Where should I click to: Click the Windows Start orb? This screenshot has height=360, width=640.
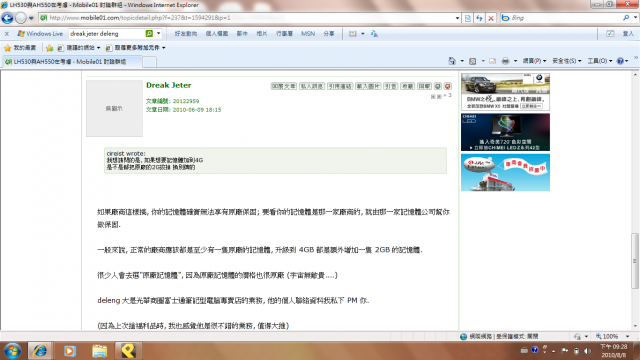[x=12, y=351]
